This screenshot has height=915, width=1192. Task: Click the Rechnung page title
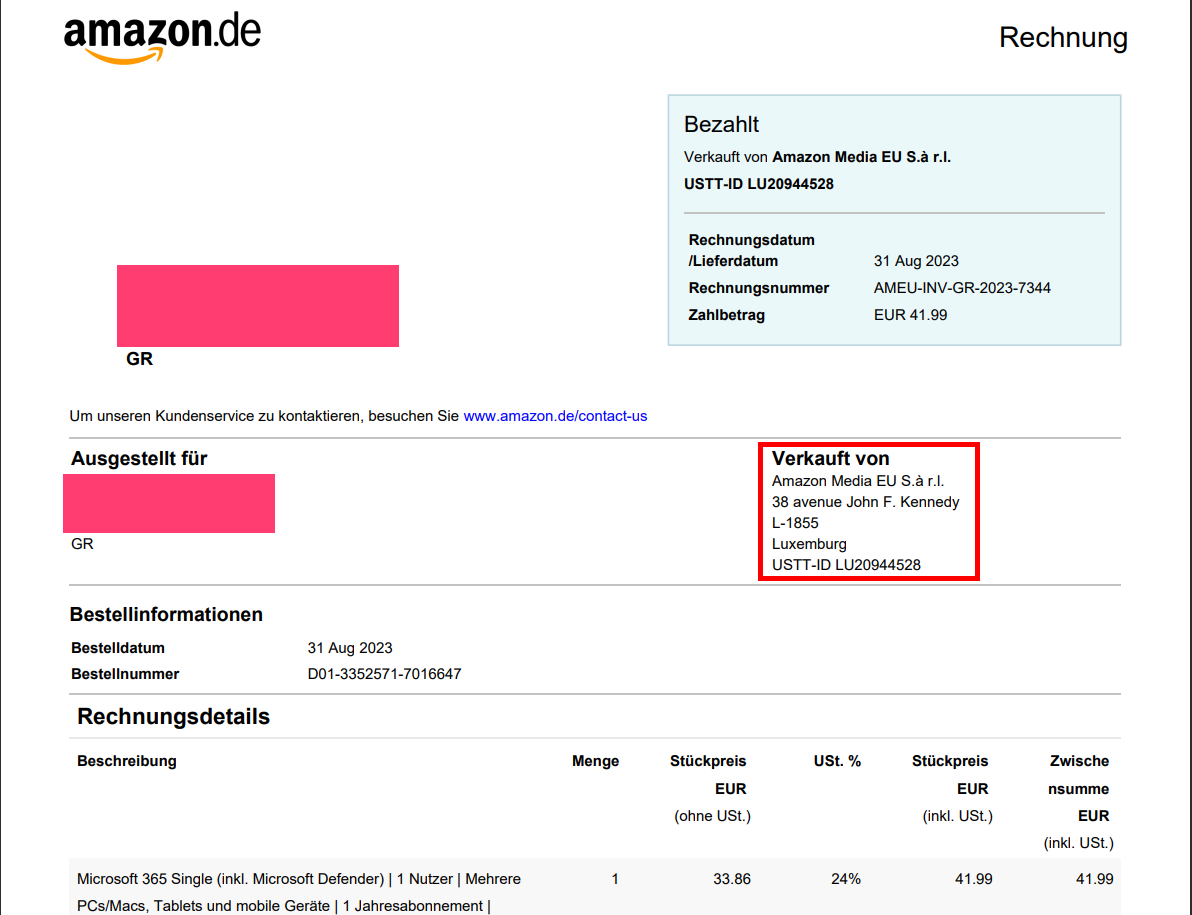(1063, 37)
